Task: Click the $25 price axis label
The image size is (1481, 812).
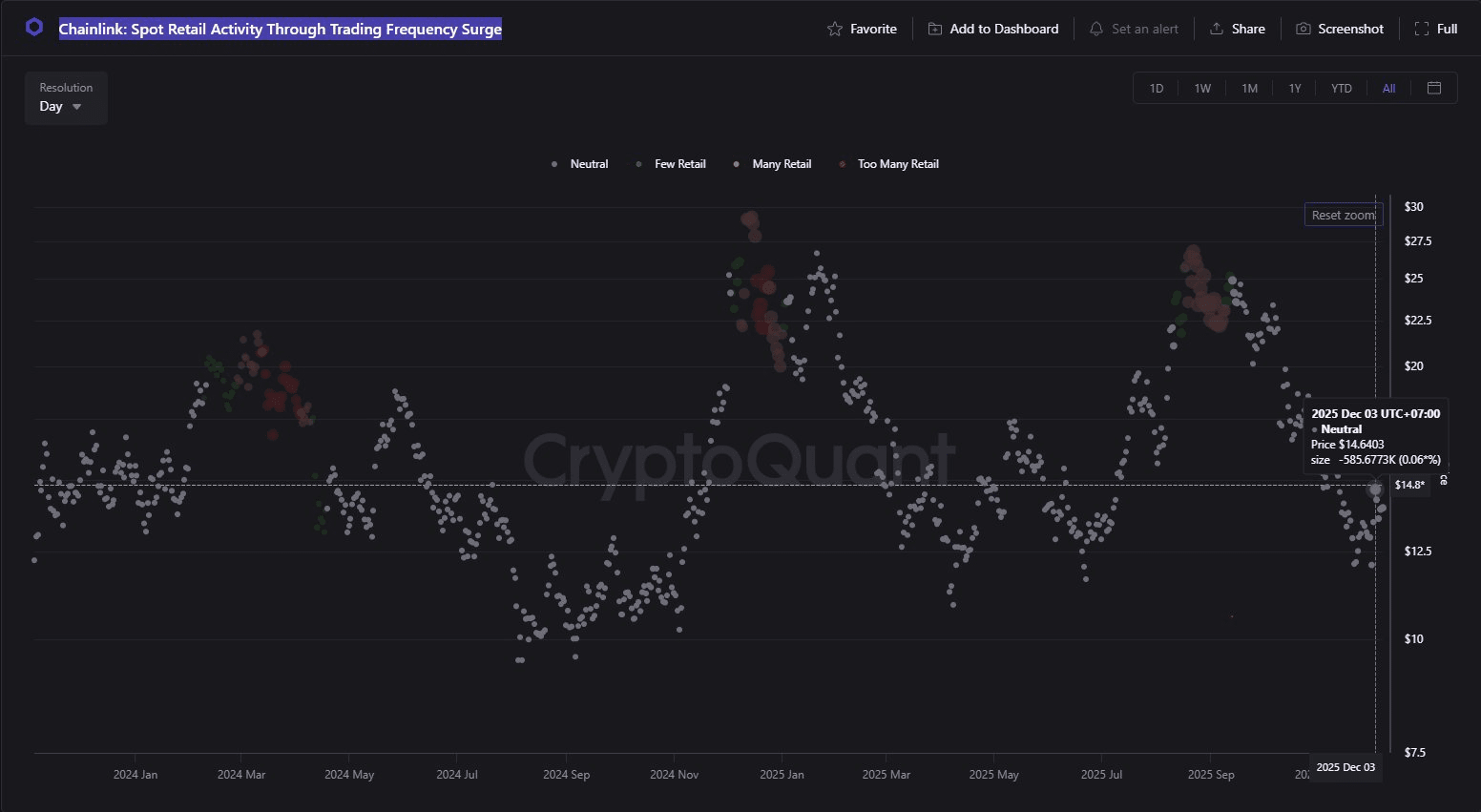Action: [1414, 279]
